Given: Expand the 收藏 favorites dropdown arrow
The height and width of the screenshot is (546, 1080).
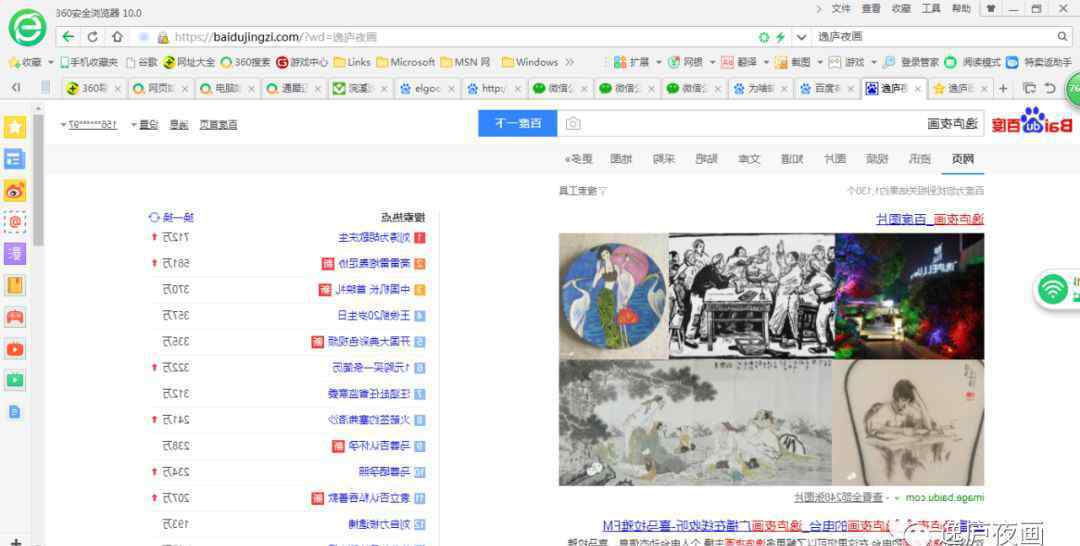Looking at the screenshot, I should tap(51, 63).
